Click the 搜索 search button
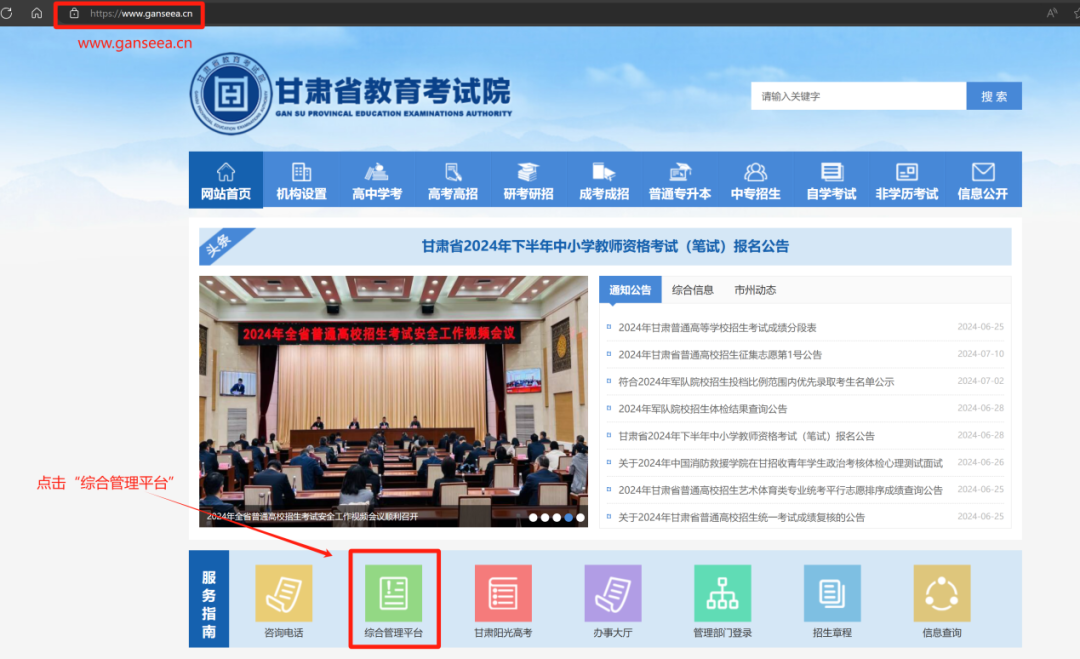Screen dimensions: 1080x659 (994, 95)
